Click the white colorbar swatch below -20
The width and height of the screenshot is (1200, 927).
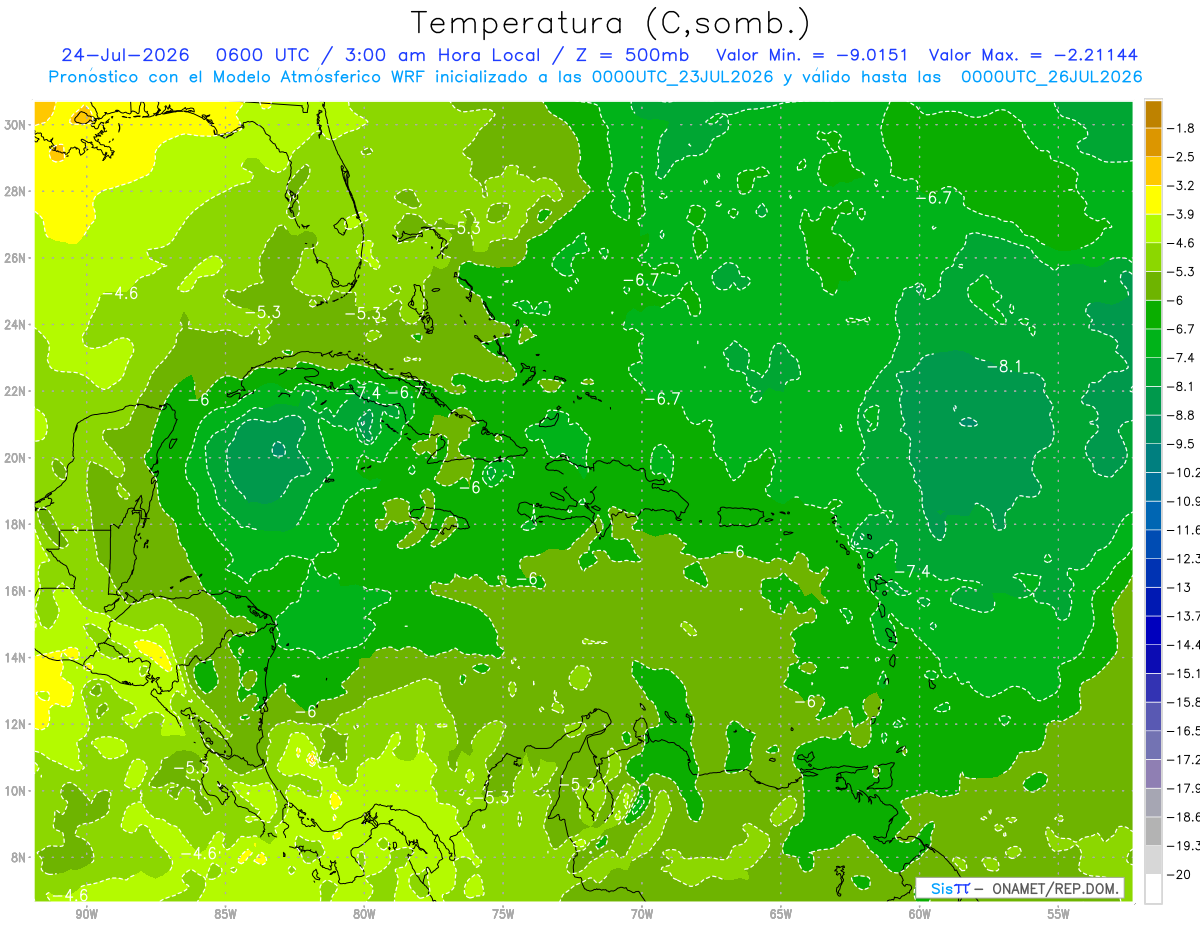point(1153,888)
